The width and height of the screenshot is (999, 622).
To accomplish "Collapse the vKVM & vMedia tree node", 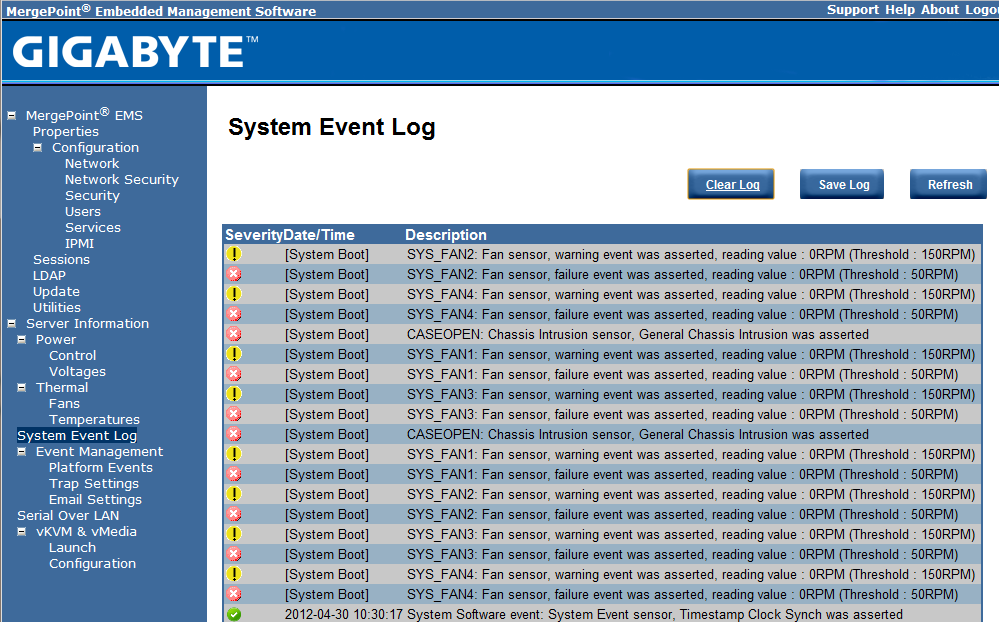I will point(22,531).
